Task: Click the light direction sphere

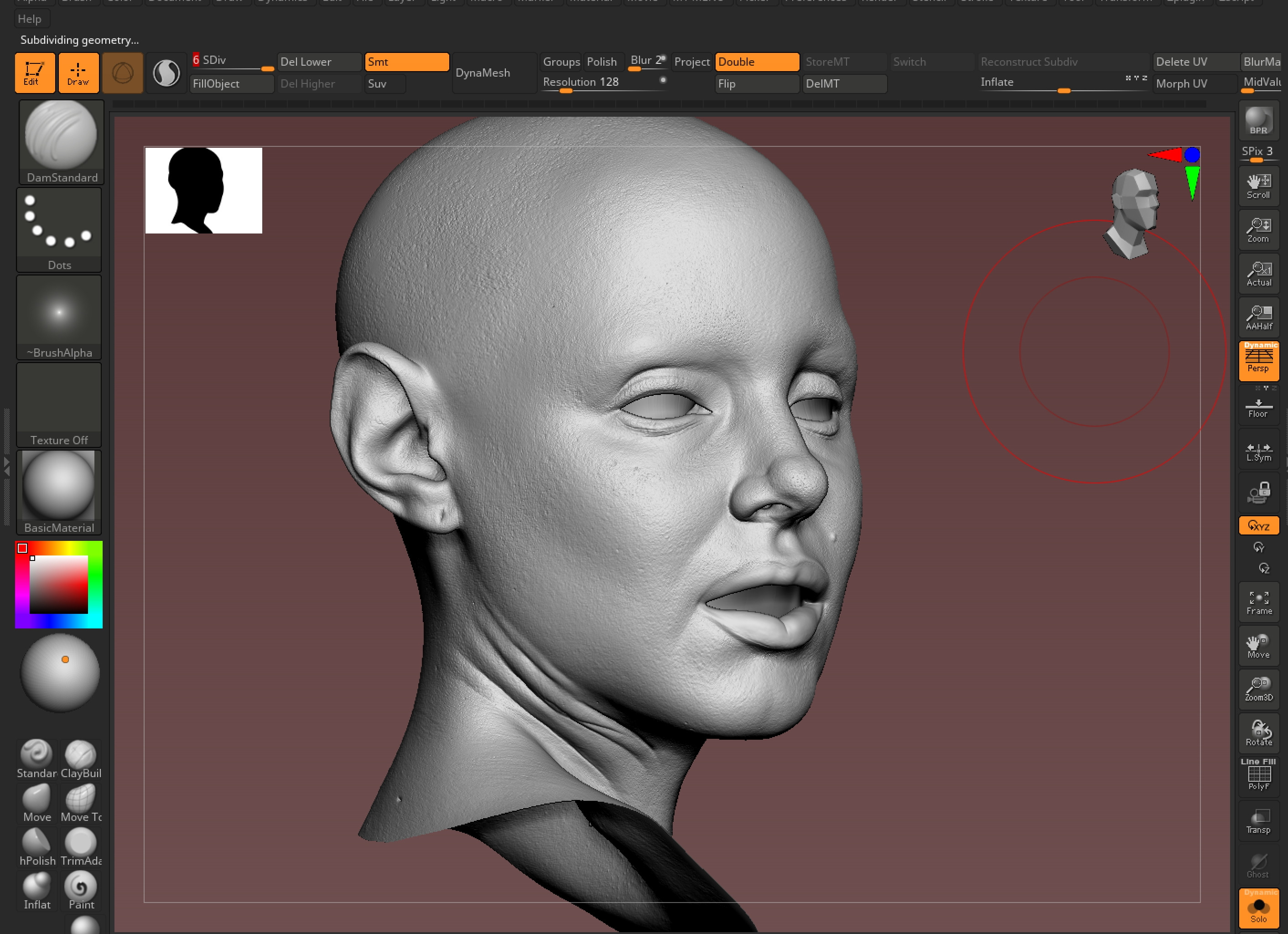Action: pyautogui.click(x=60, y=673)
